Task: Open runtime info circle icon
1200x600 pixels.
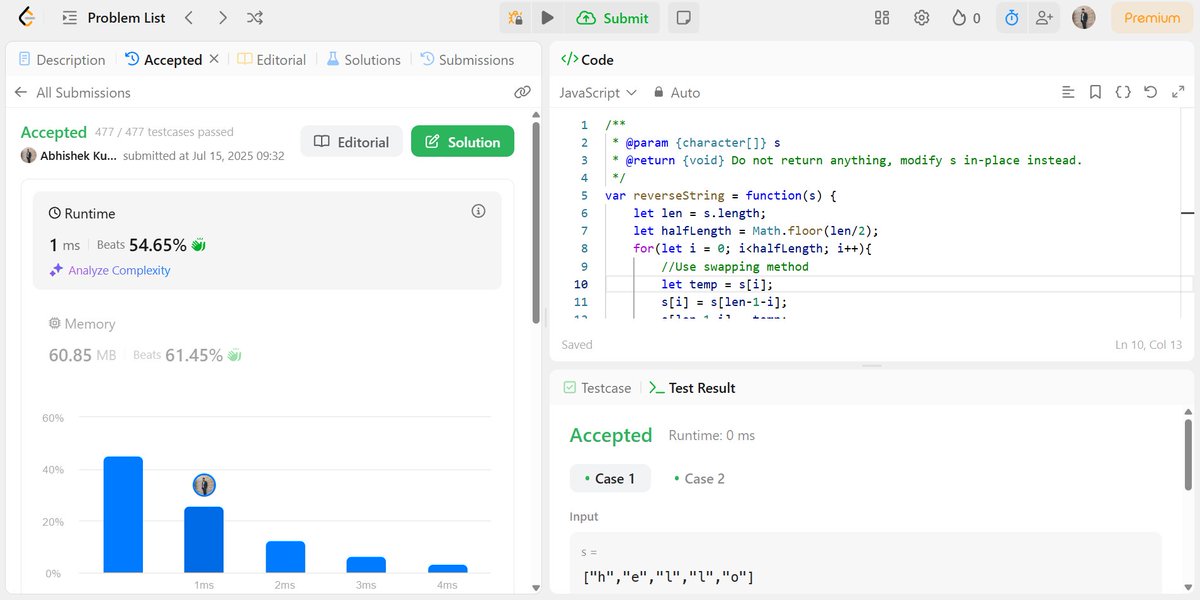Action: (478, 211)
